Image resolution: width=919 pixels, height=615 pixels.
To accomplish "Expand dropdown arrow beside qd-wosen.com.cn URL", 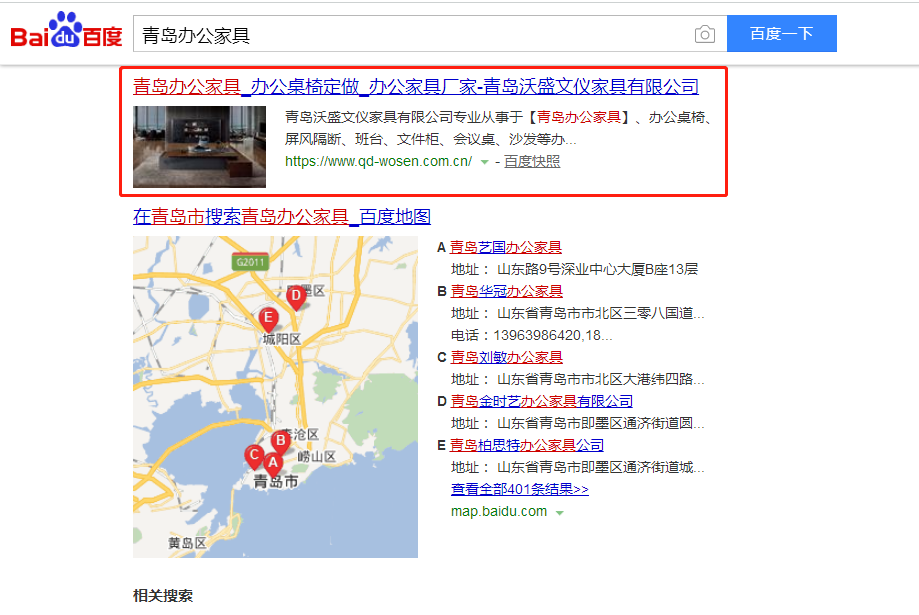I will pyautogui.click(x=484, y=162).
